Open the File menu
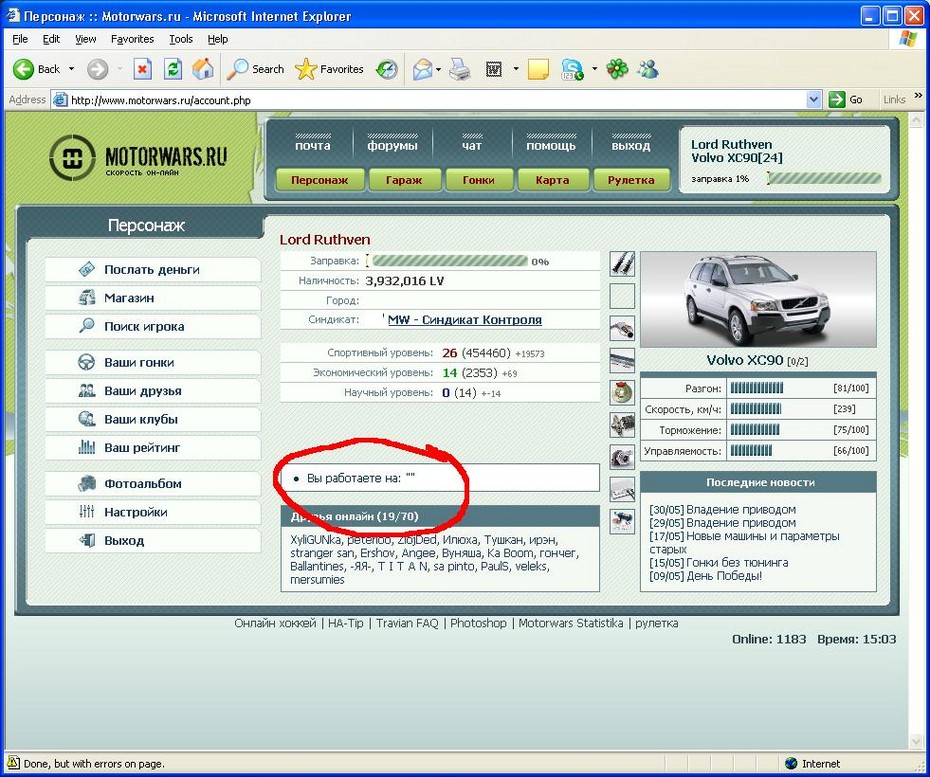The image size is (930, 777). coord(20,39)
